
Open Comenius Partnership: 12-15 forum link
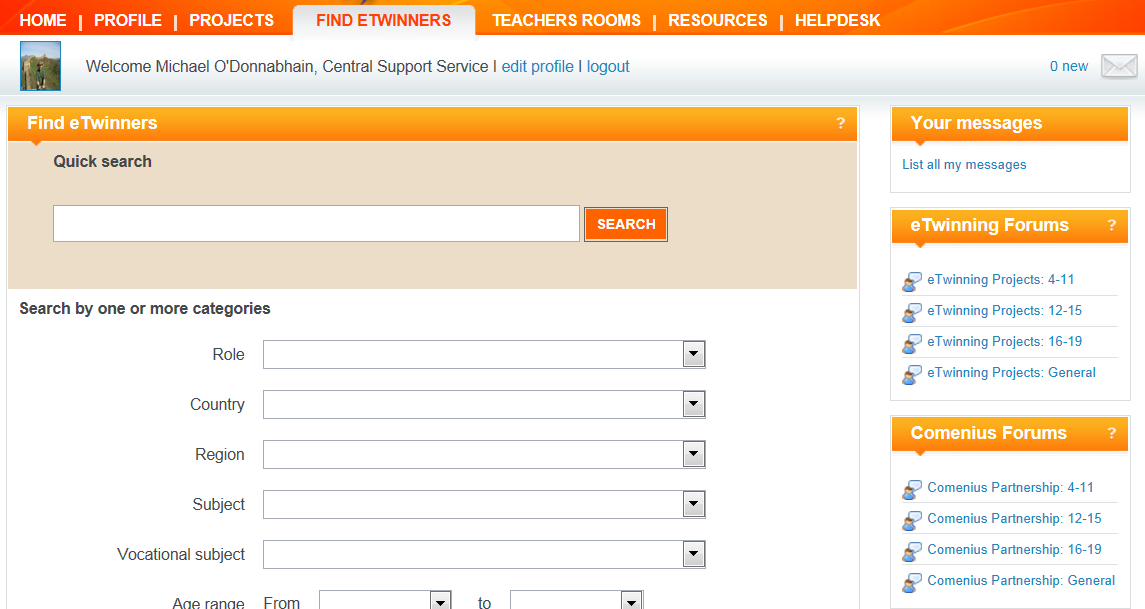(x=1014, y=518)
